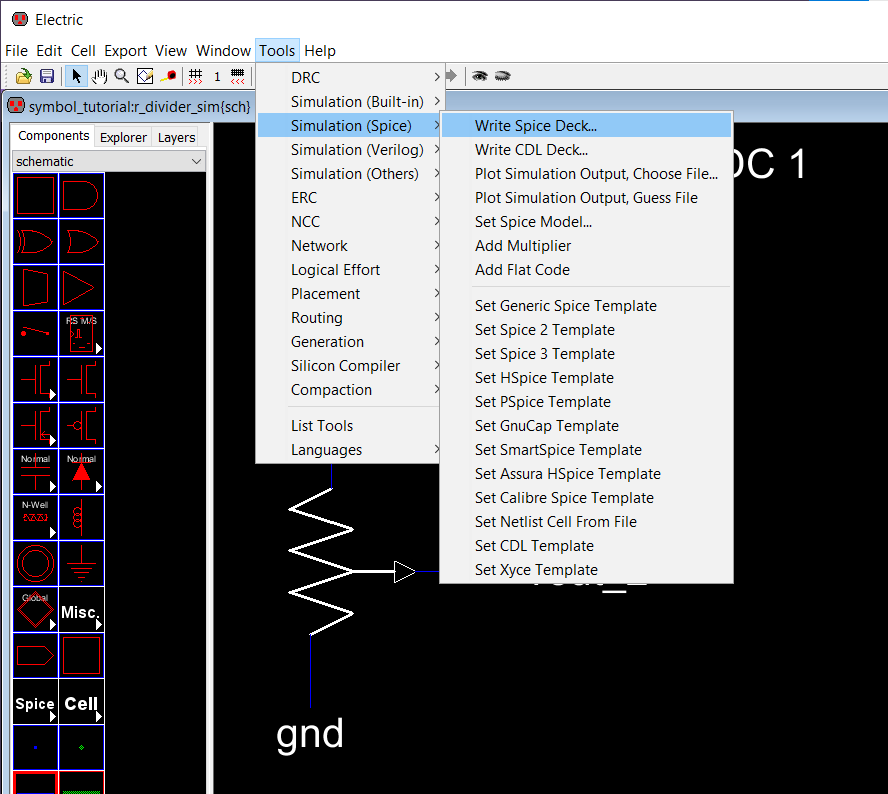The width and height of the screenshot is (888, 794).
Task: Open the Layers tab
Action: [x=176, y=137]
